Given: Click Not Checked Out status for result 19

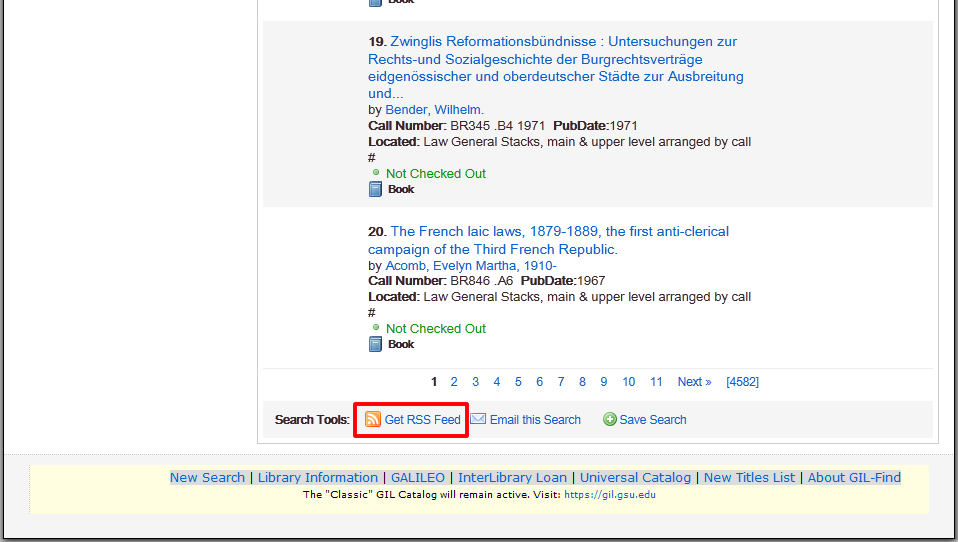Looking at the screenshot, I should pyautogui.click(x=436, y=174).
